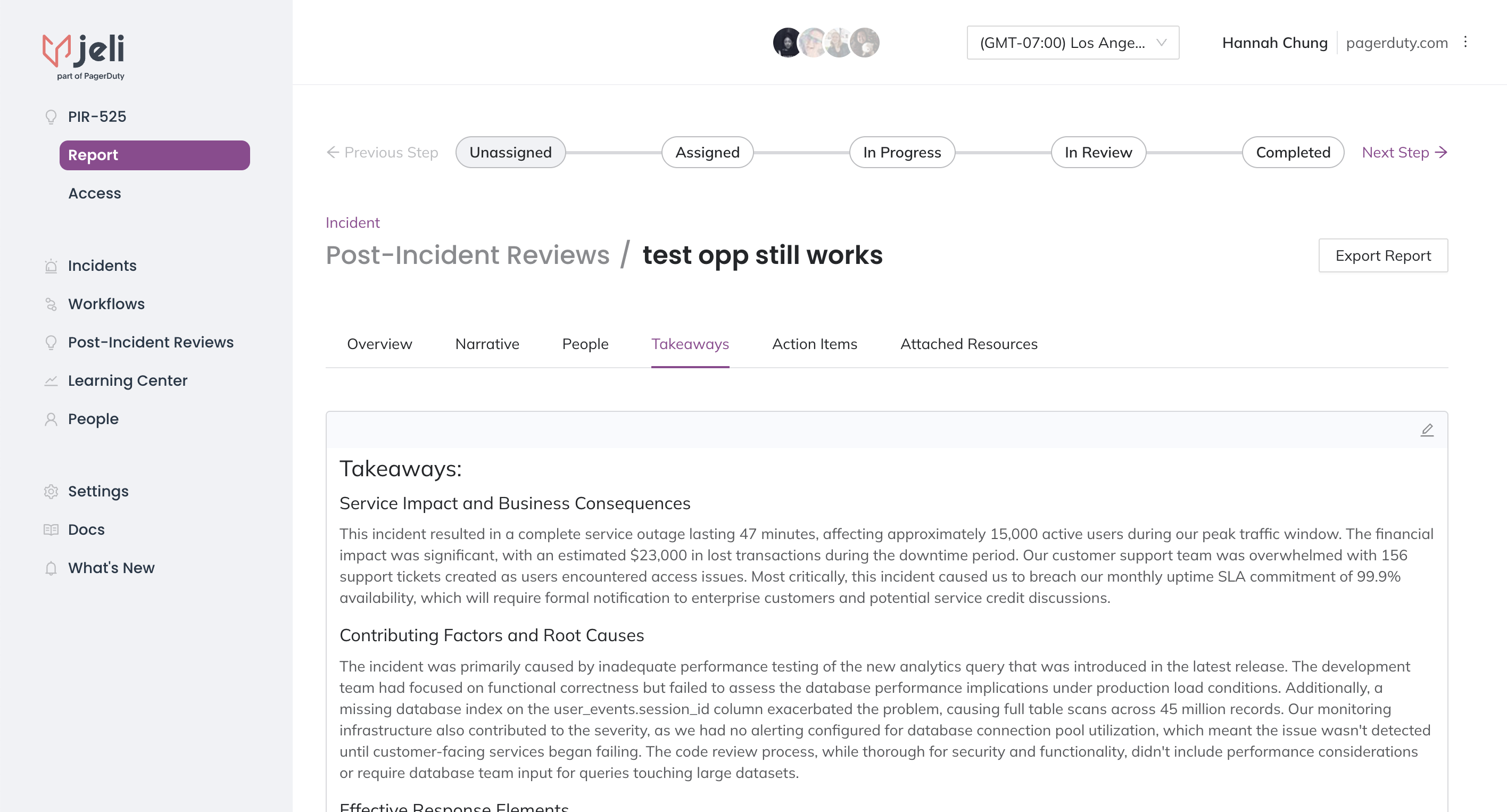The width and height of the screenshot is (1507, 812).
Task: Click the Settings gear icon
Action: (x=51, y=492)
